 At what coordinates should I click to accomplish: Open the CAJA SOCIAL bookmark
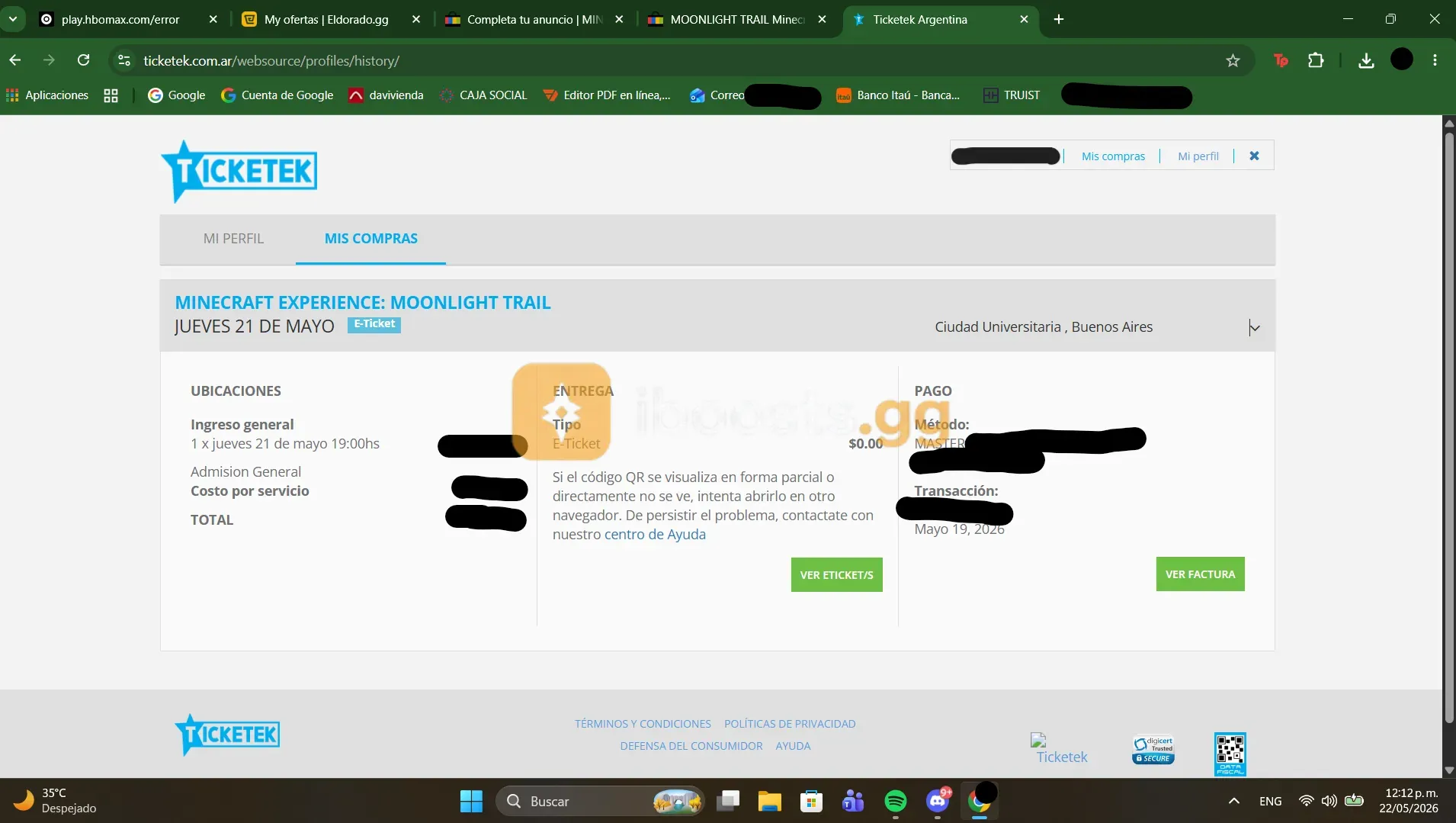point(483,95)
